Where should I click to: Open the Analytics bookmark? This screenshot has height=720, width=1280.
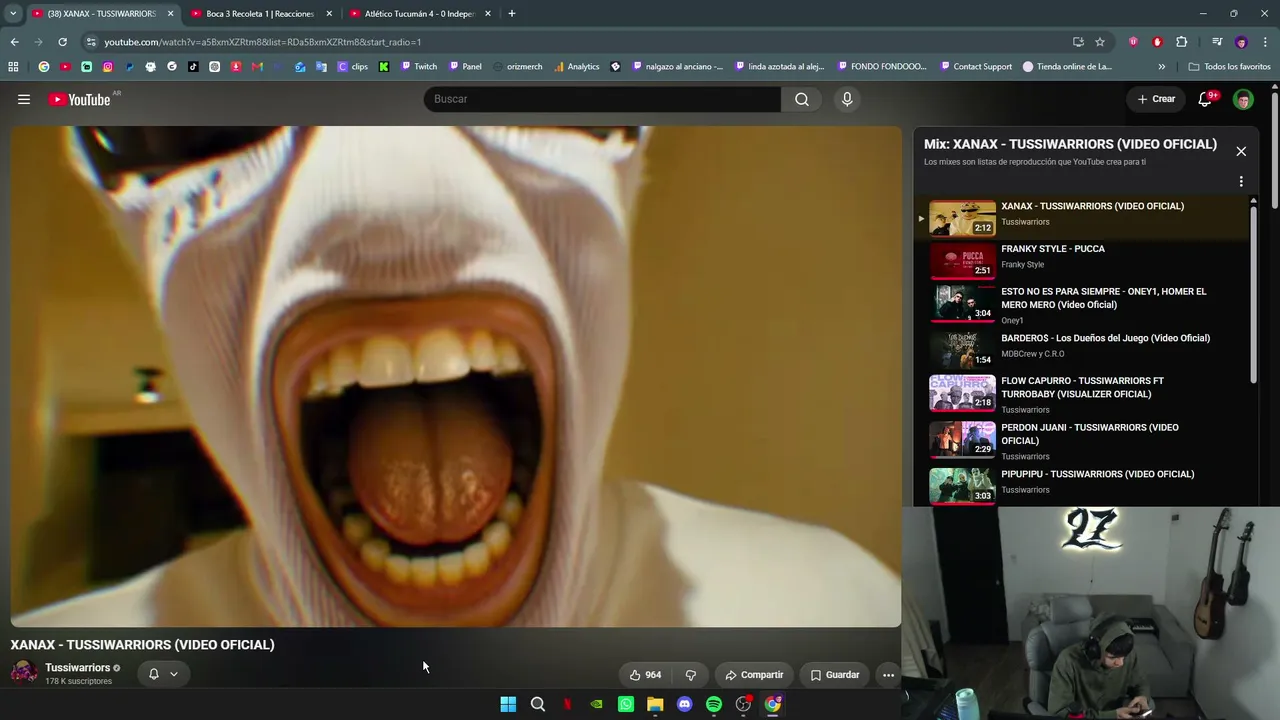576,67
